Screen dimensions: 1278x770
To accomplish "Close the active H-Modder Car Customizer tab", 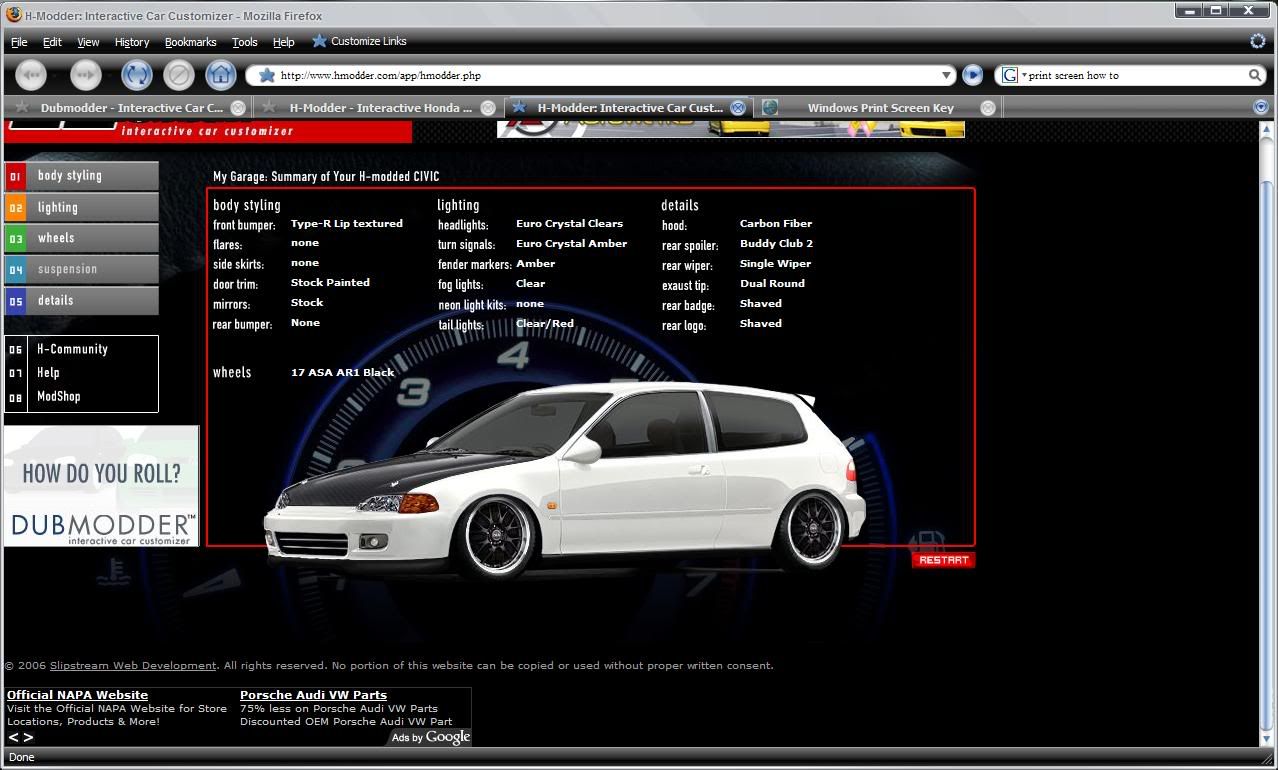I will [738, 108].
